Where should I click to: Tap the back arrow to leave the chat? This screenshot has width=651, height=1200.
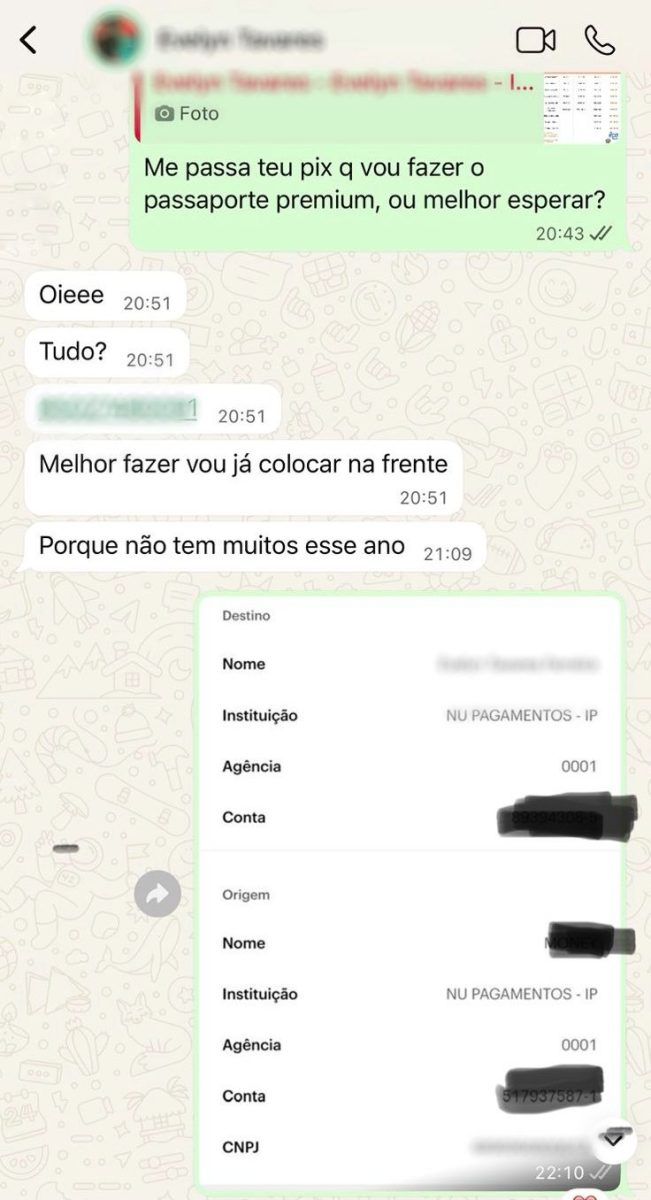point(29,41)
